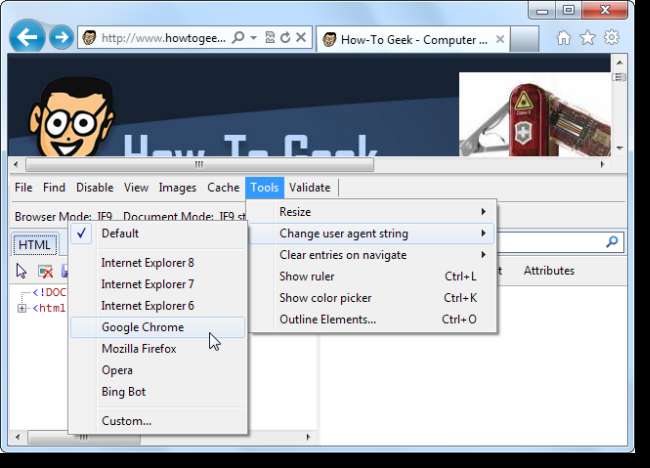
Task: Open Favorites star icon
Action: (x=587, y=38)
